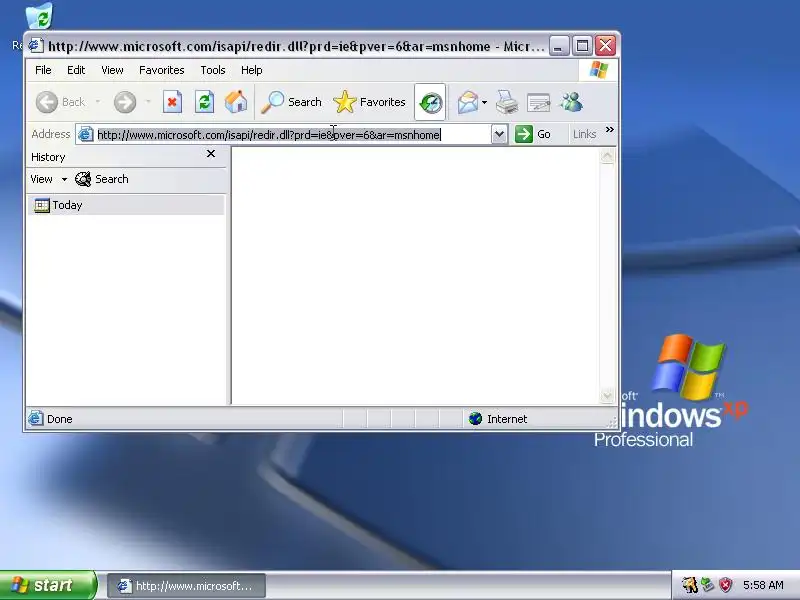Click the Start button
800x600 pixels.
[x=48, y=585]
